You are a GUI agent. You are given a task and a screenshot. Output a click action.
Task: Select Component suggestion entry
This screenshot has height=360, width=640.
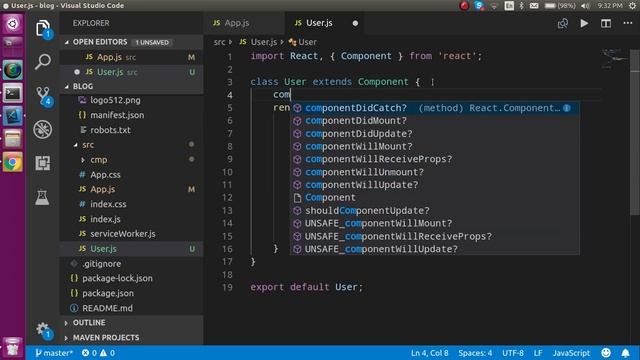tap(435, 198)
